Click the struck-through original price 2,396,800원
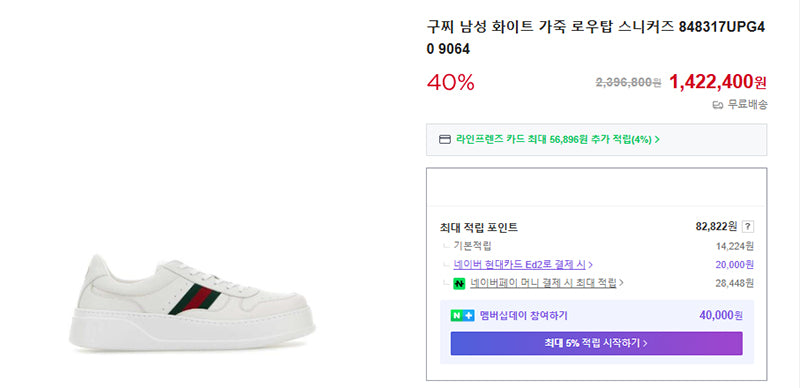This screenshot has width=800, height=388. point(629,82)
